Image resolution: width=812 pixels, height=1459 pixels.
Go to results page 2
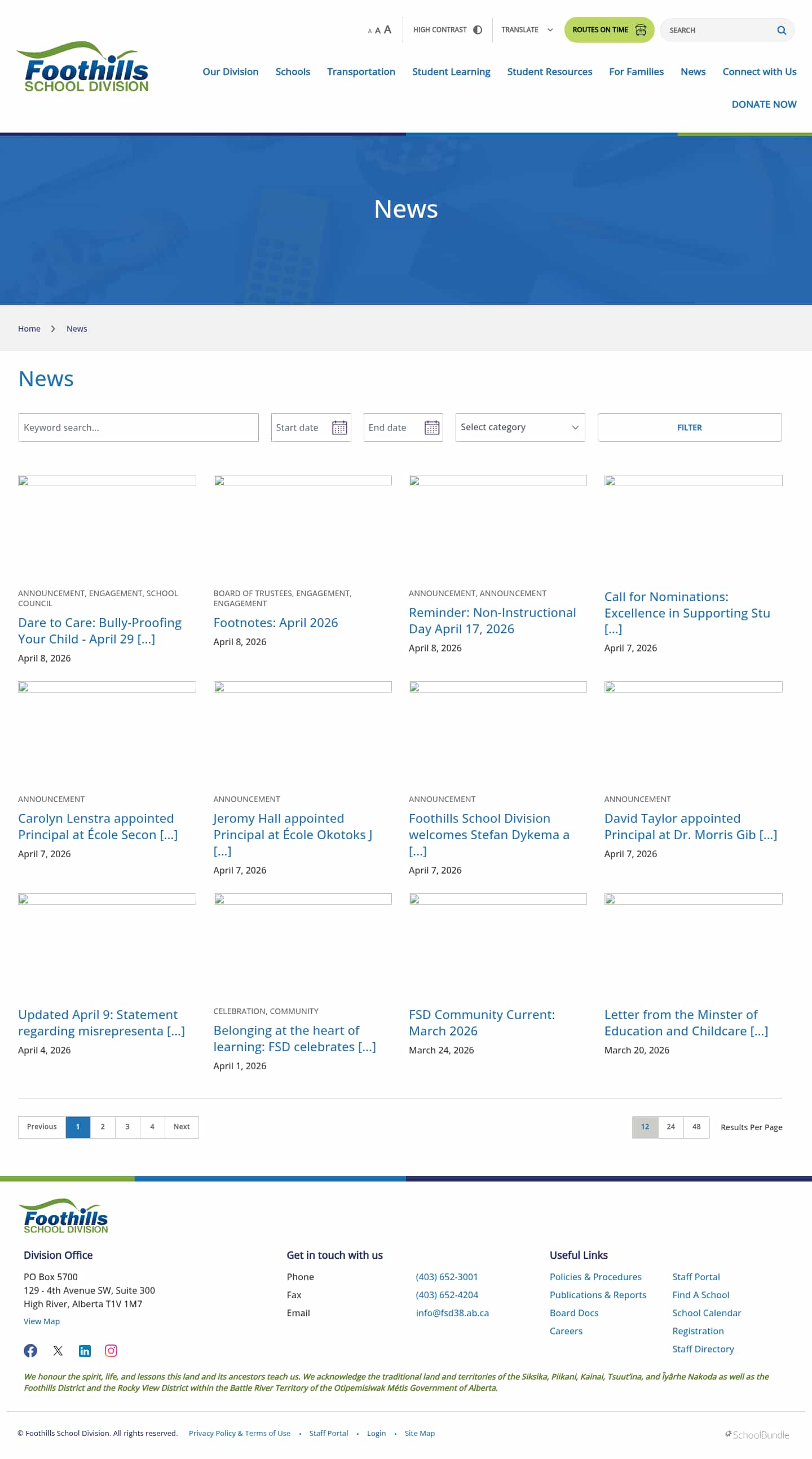click(103, 1126)
